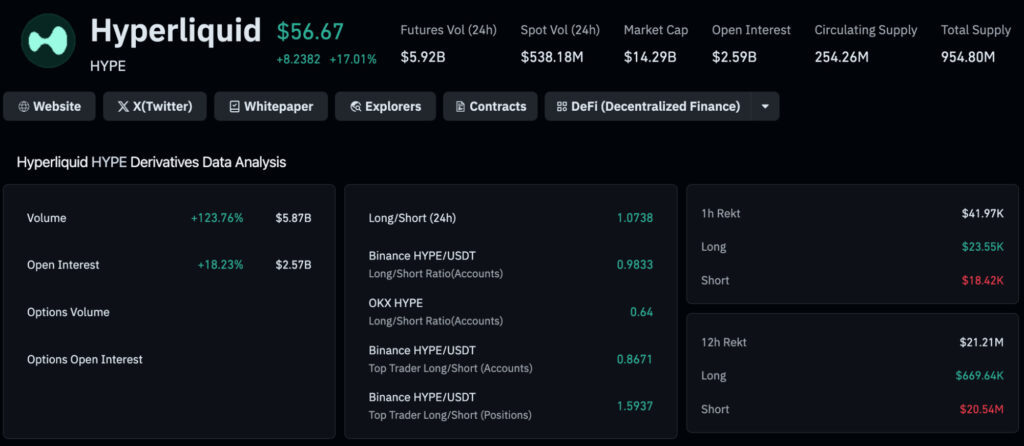Click the globe icon on Website button

(24, 106)
